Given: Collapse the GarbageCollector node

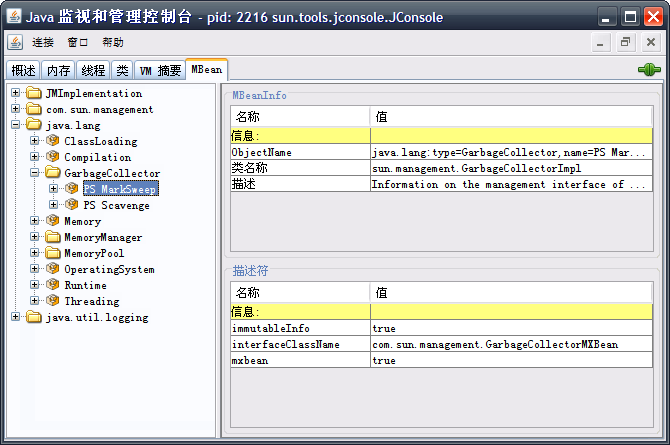Looking at the screenshot, I should coord(35,173).
